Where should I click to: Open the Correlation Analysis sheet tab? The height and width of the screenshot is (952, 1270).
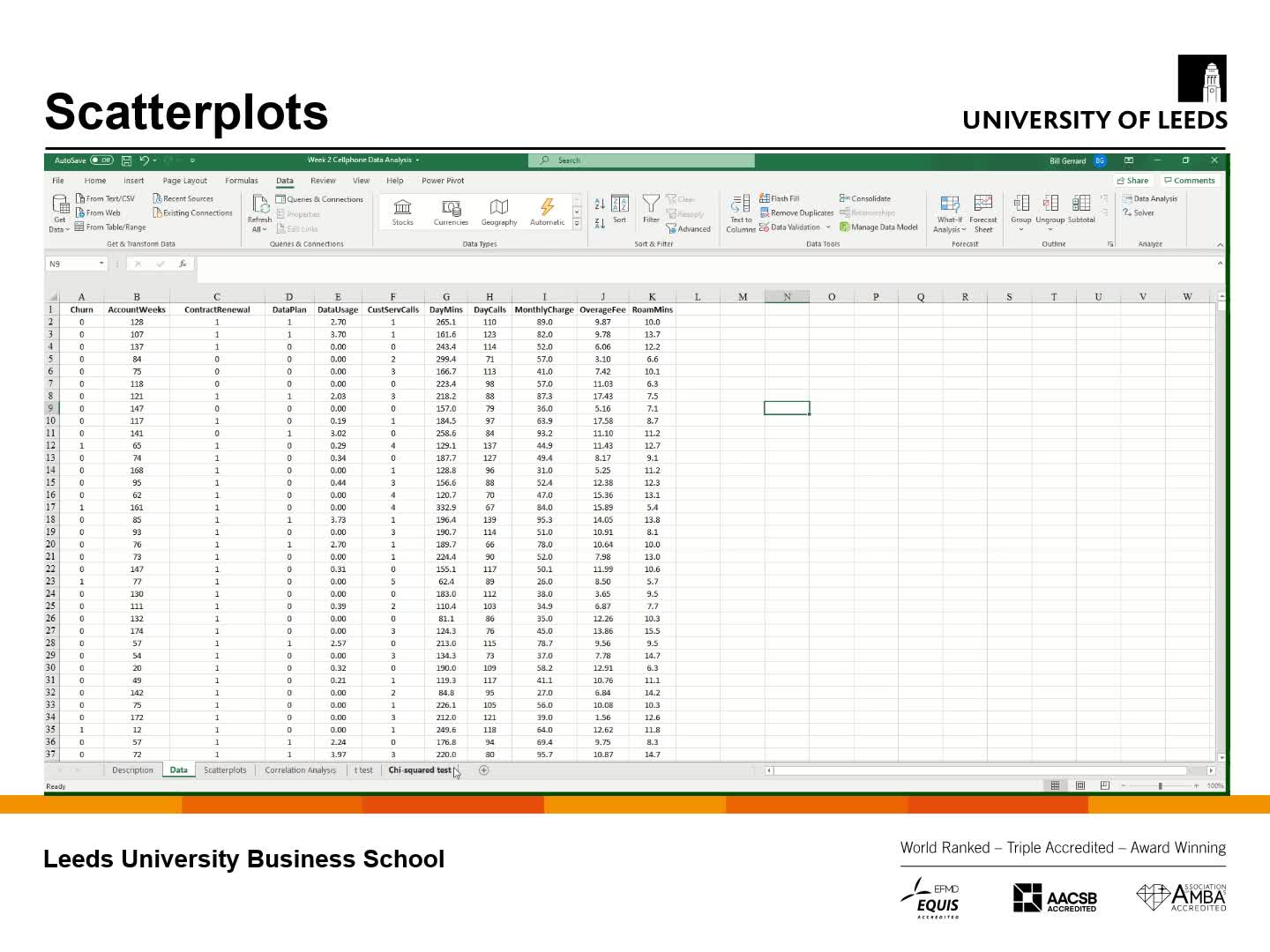[301, 770]
